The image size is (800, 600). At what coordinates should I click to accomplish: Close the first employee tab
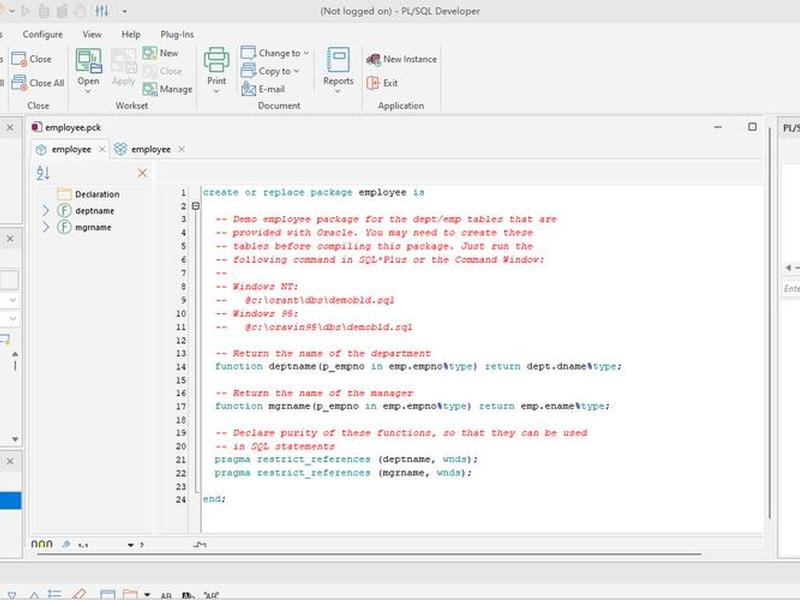coord(102,149)
